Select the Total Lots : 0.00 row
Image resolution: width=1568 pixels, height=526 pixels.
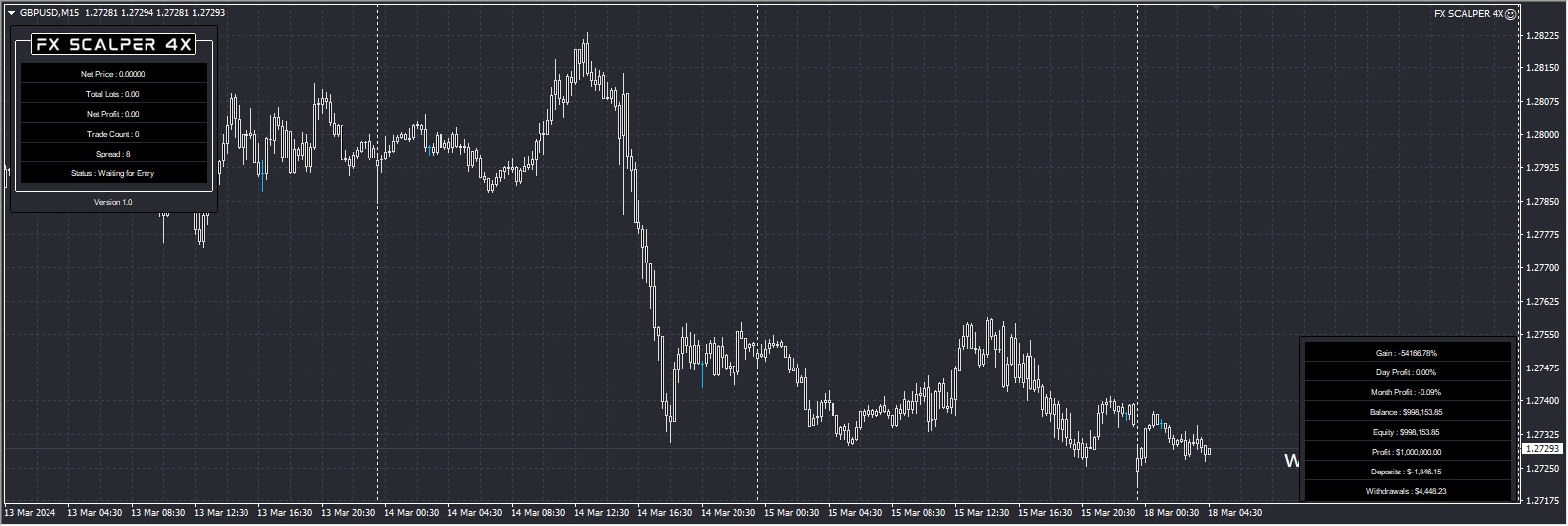[x=114, y=94]
